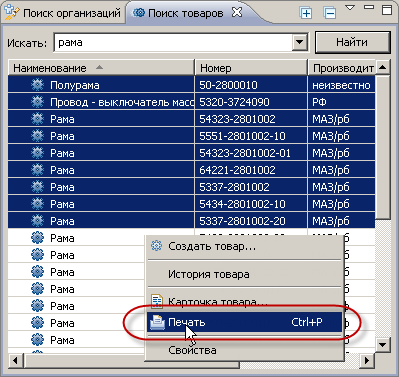Select the Провод - выключатель массы item
The image size is (399, 377).
[x=122, y=102]
